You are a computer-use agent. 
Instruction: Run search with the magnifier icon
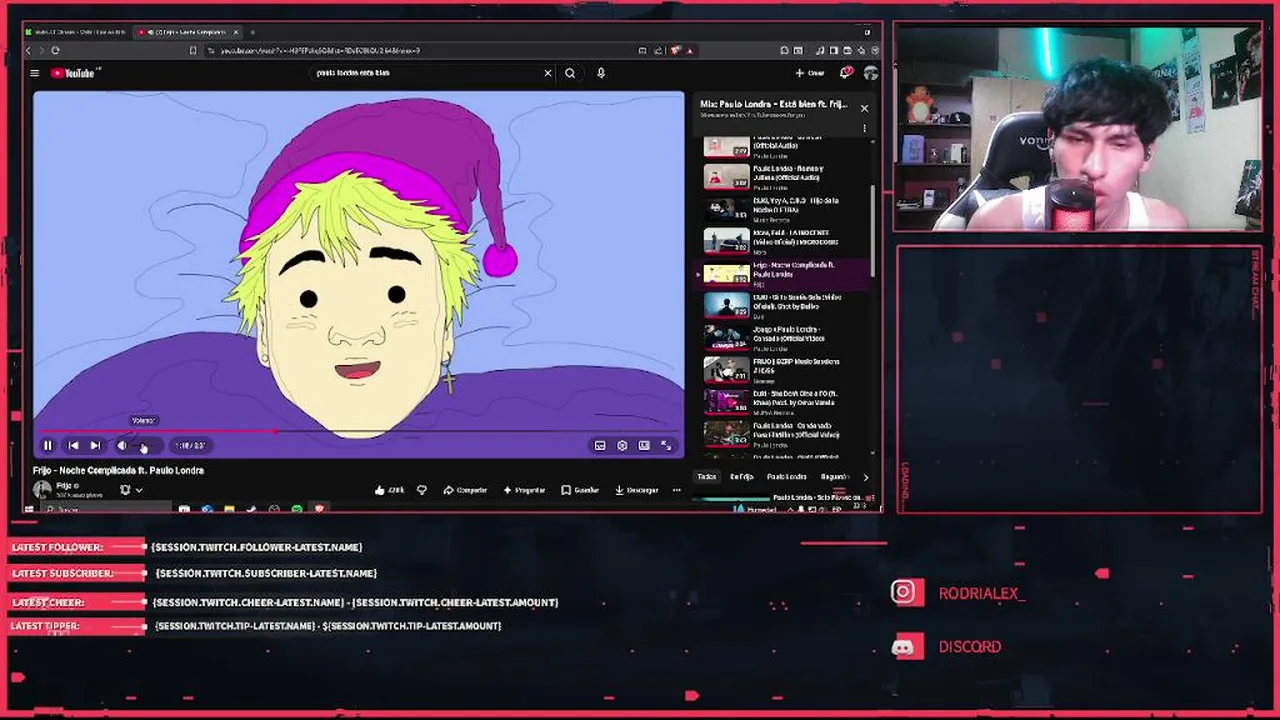tap(570, 73)
